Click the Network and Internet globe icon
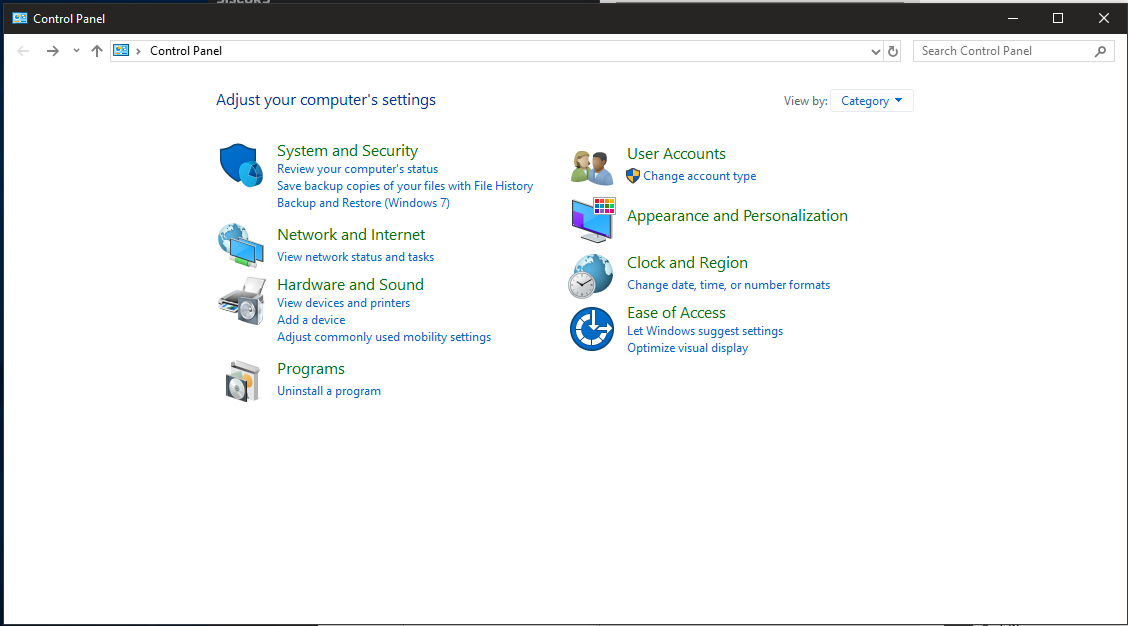Screen dimensions: 1128x626 coord(241,245)
